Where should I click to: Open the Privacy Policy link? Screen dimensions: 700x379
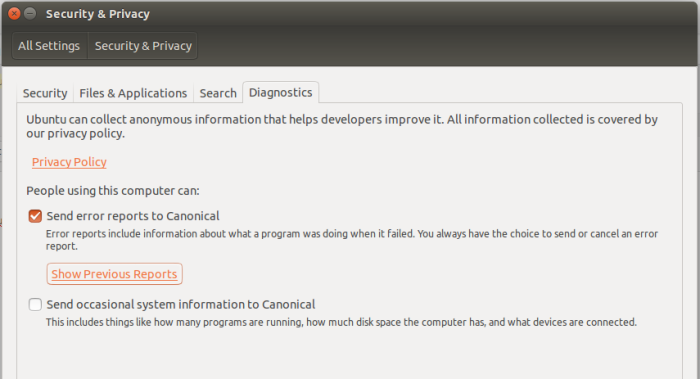[69, 162]
